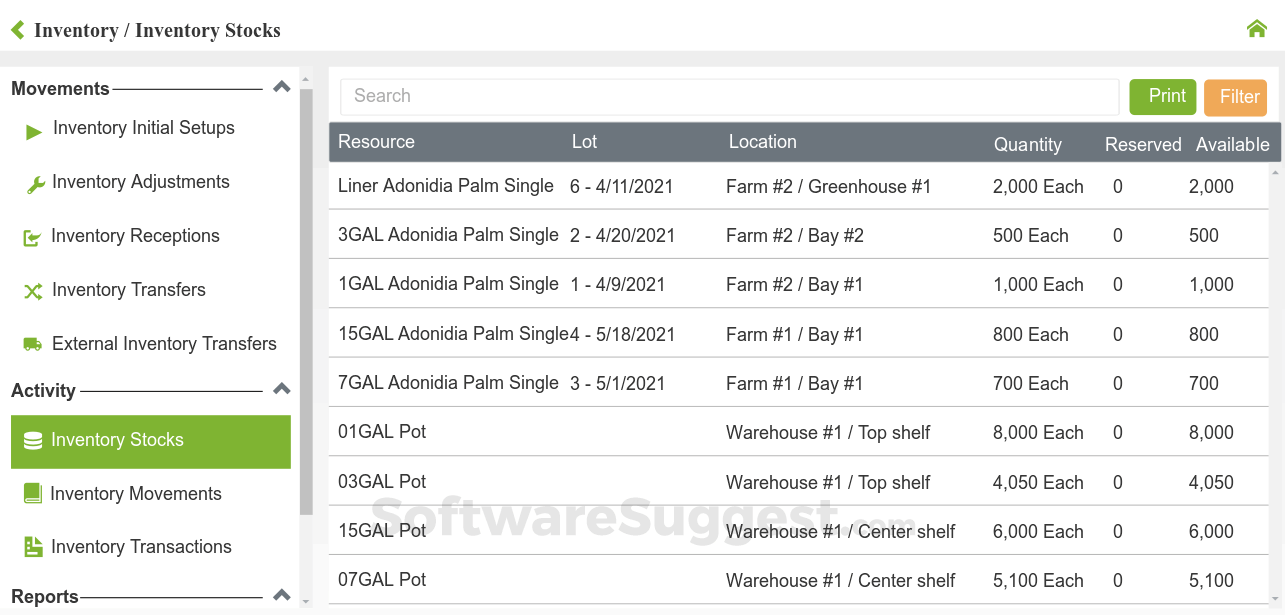Click the sidebar vertical scrollbar
This screenshot has width=1285, height=615.
click(306, 300)
